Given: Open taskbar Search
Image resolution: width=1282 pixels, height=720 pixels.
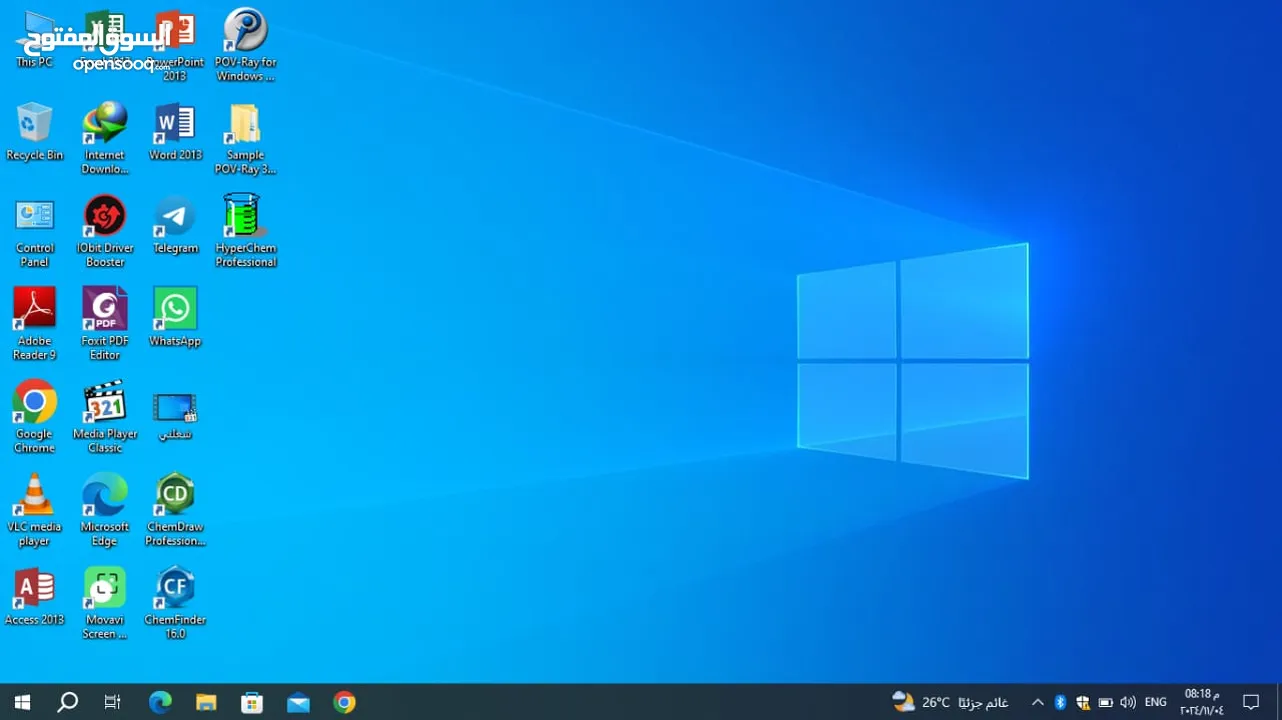Looking at the screenshot, I should [x=67, y=702].
